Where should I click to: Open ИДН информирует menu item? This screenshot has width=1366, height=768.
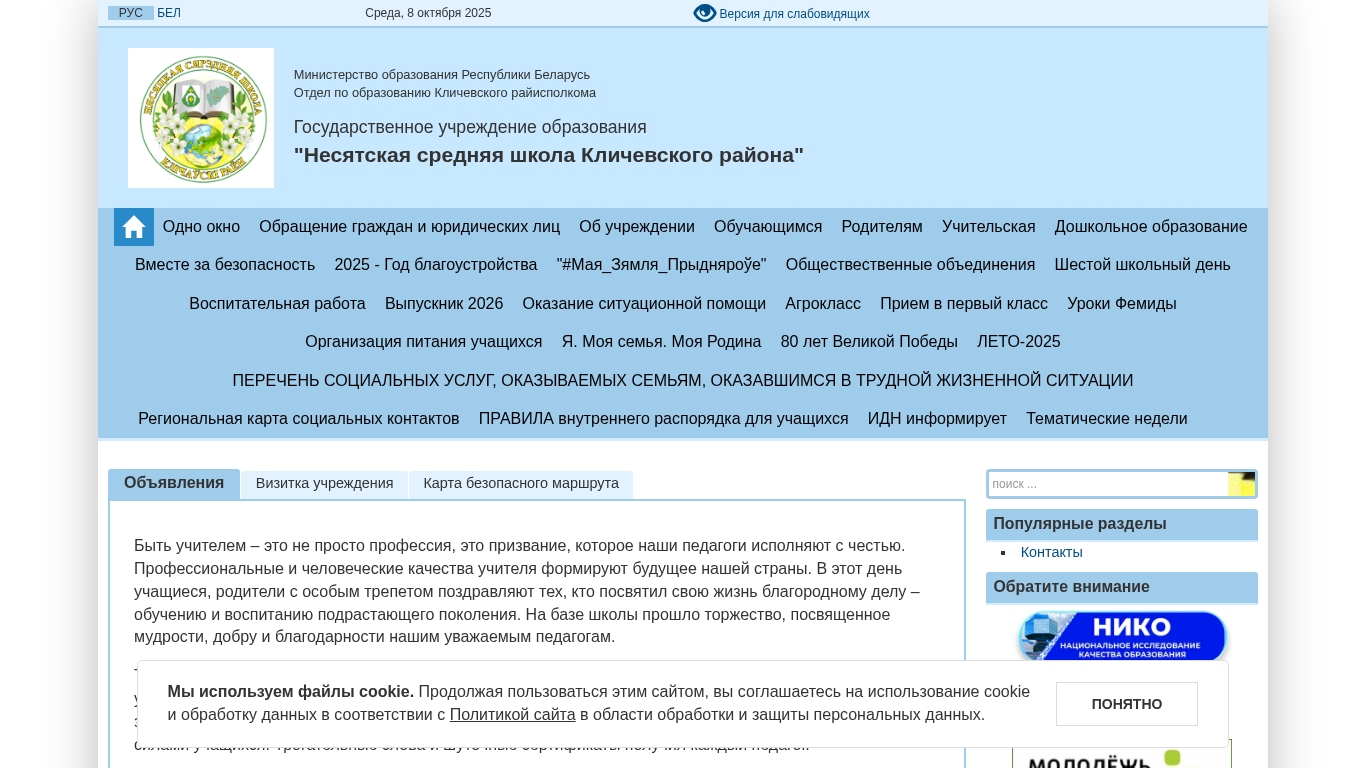coord(937,419)
